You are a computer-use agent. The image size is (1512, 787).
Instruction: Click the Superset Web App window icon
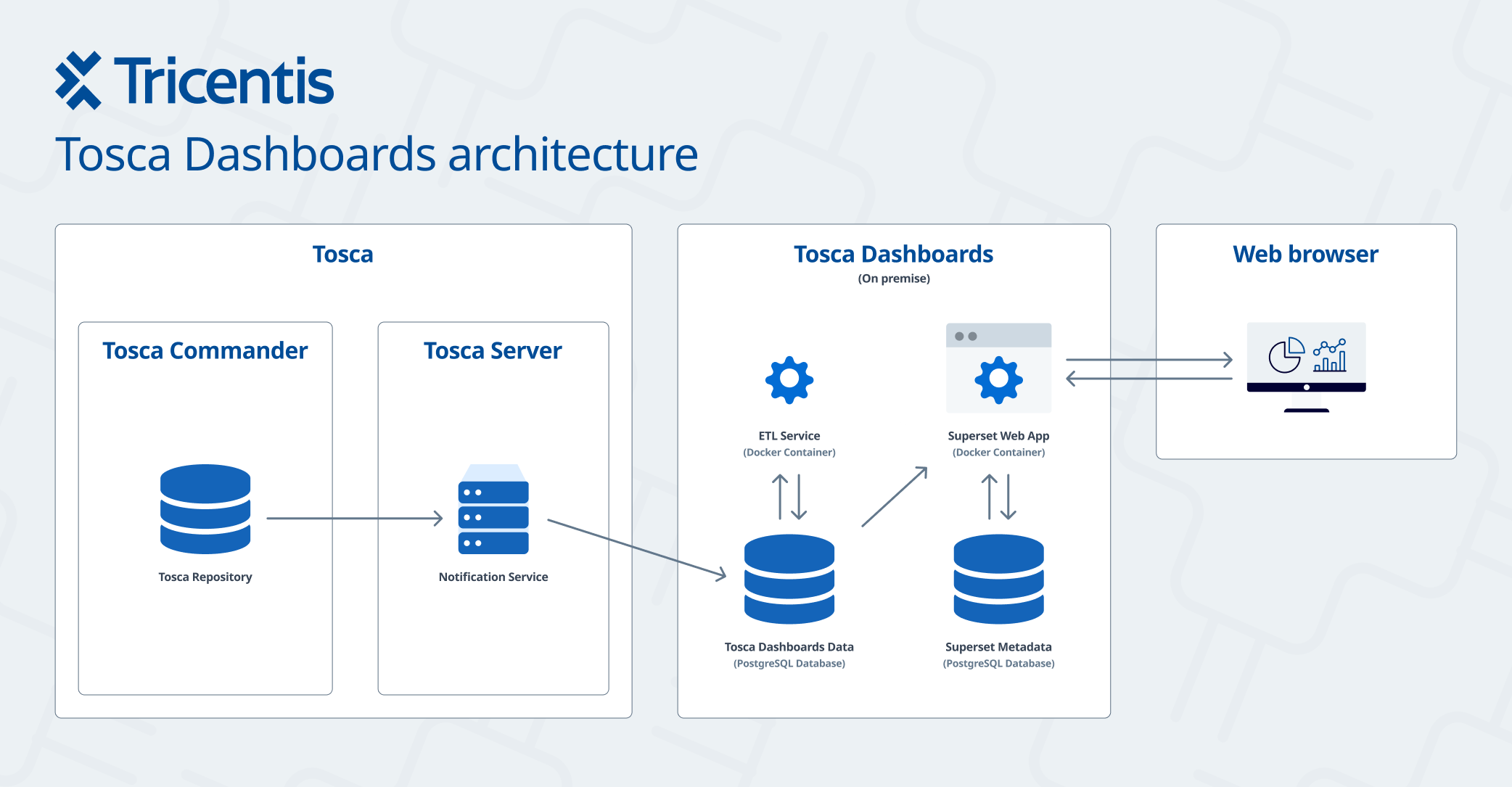coord(998,368)
